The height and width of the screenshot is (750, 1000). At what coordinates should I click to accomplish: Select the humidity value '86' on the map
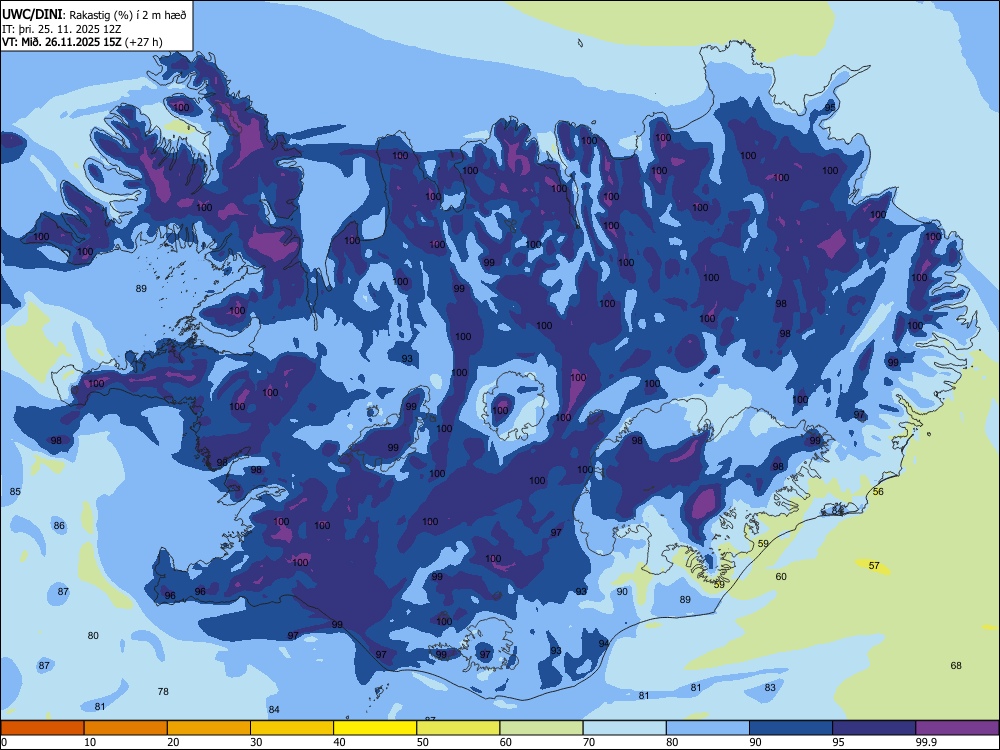tap(59, 526)
